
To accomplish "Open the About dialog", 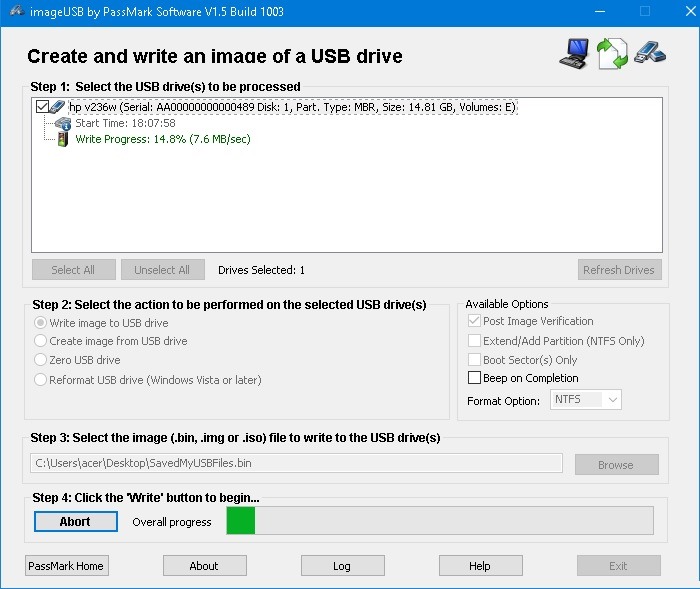I will click(x=204, y=566).
